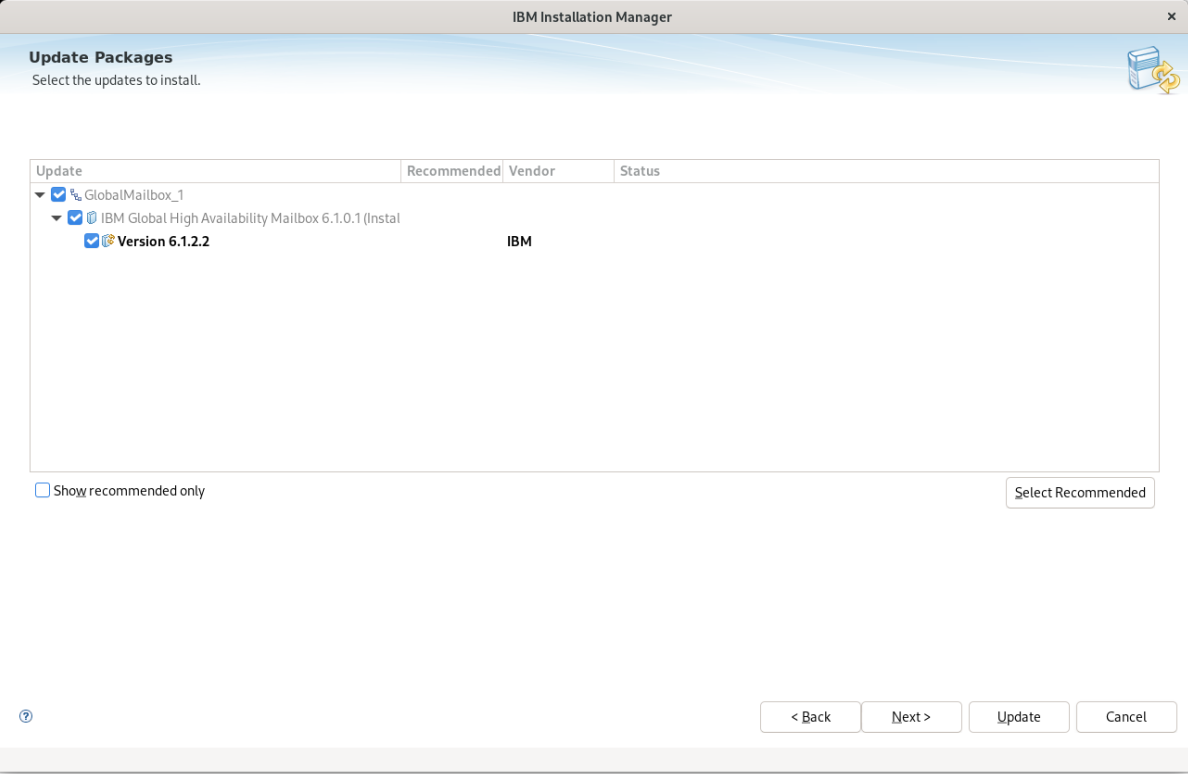The image size is (1188, 774).
Task: Click the GlobalMailbox_1 package group icon
Action: click(75, 195)
